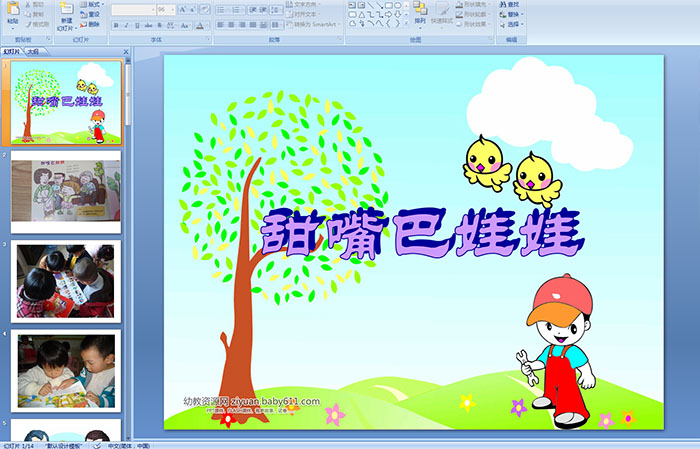Select slide 3 thumbnail of children reading
Image resolution: width=700 pixels, height=449 pixels.
66,281
